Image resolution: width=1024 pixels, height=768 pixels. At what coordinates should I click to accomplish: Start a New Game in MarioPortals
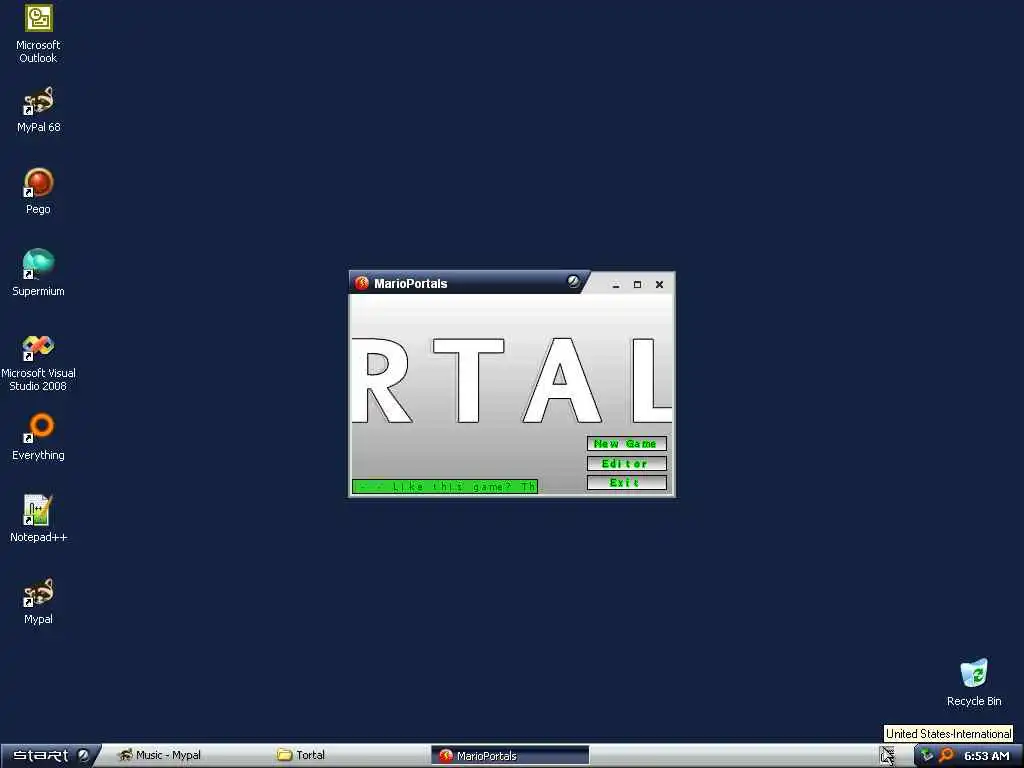click(x=626, y=444)
